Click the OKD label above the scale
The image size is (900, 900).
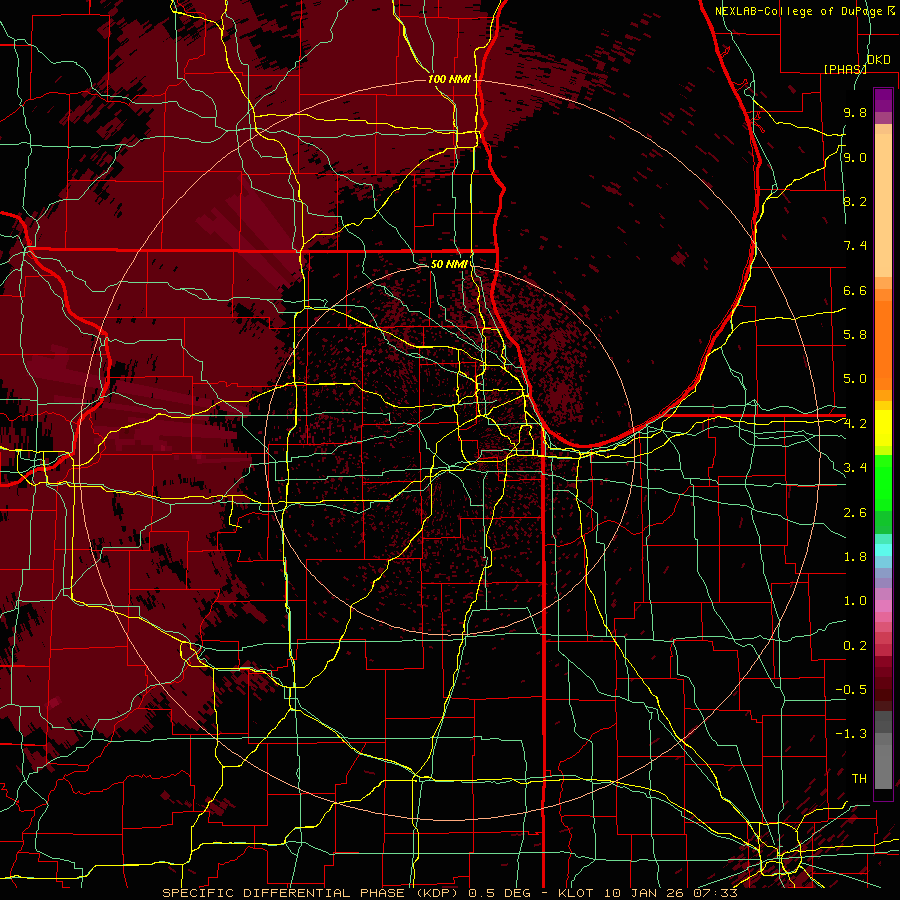878,59
